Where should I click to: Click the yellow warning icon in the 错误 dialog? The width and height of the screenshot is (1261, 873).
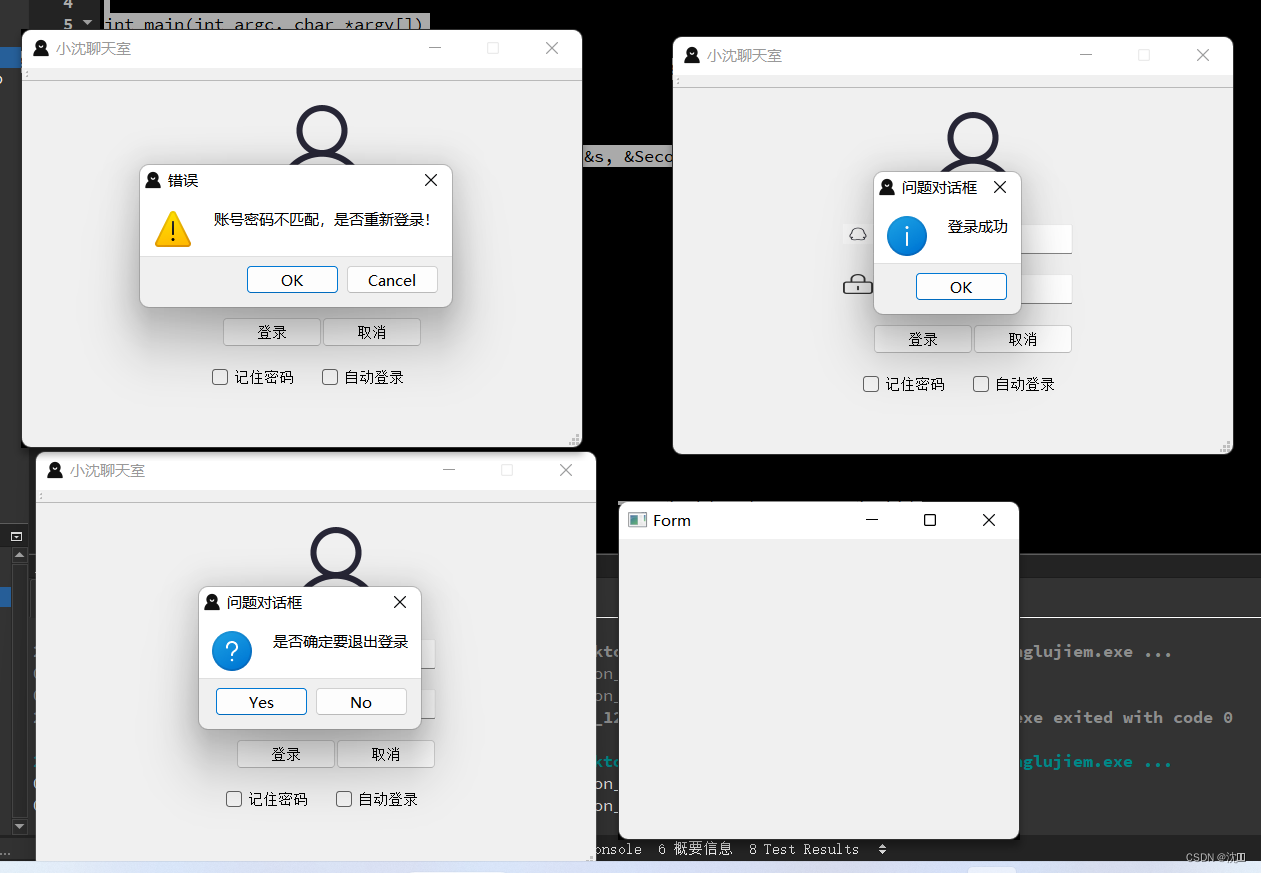pos(172,229)
